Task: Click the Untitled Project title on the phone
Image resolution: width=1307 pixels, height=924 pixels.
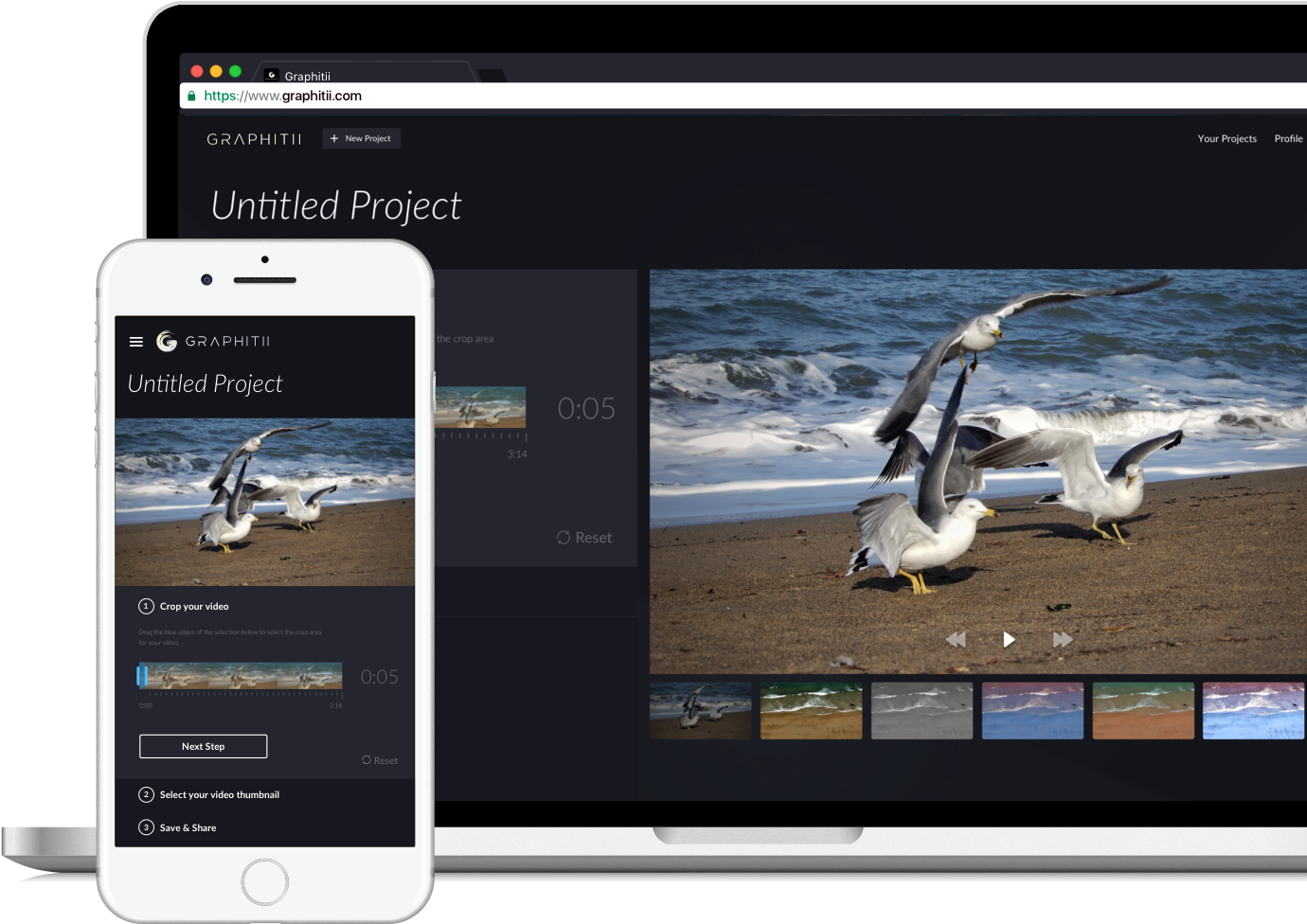Action: [206, 383]
